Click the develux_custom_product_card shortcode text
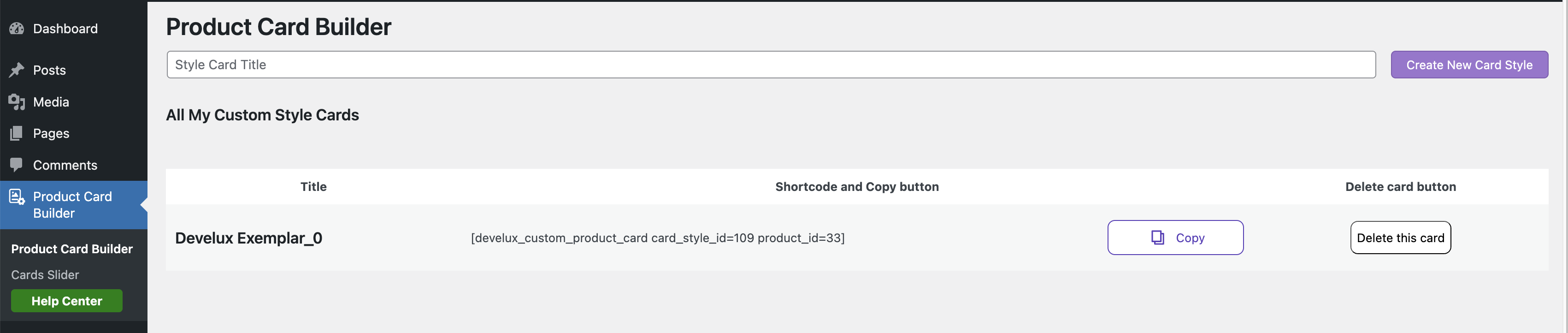This screenshot has width=1568, height=333. click(x=657, y=238)
